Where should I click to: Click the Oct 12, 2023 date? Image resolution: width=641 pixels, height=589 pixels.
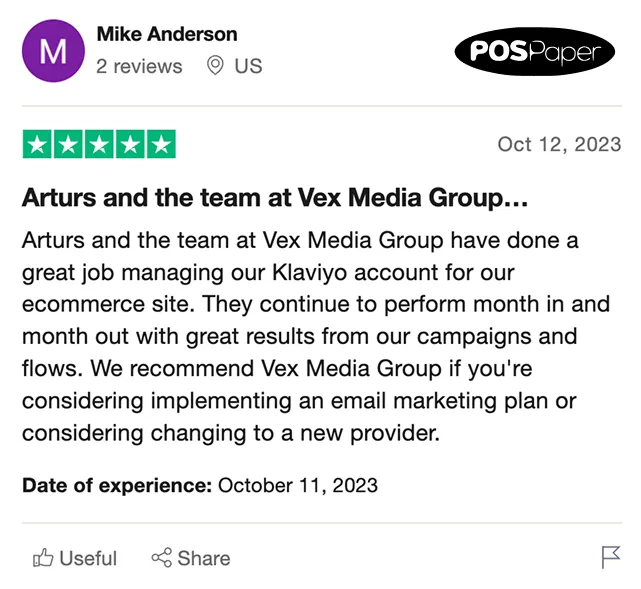pos(559,144)
